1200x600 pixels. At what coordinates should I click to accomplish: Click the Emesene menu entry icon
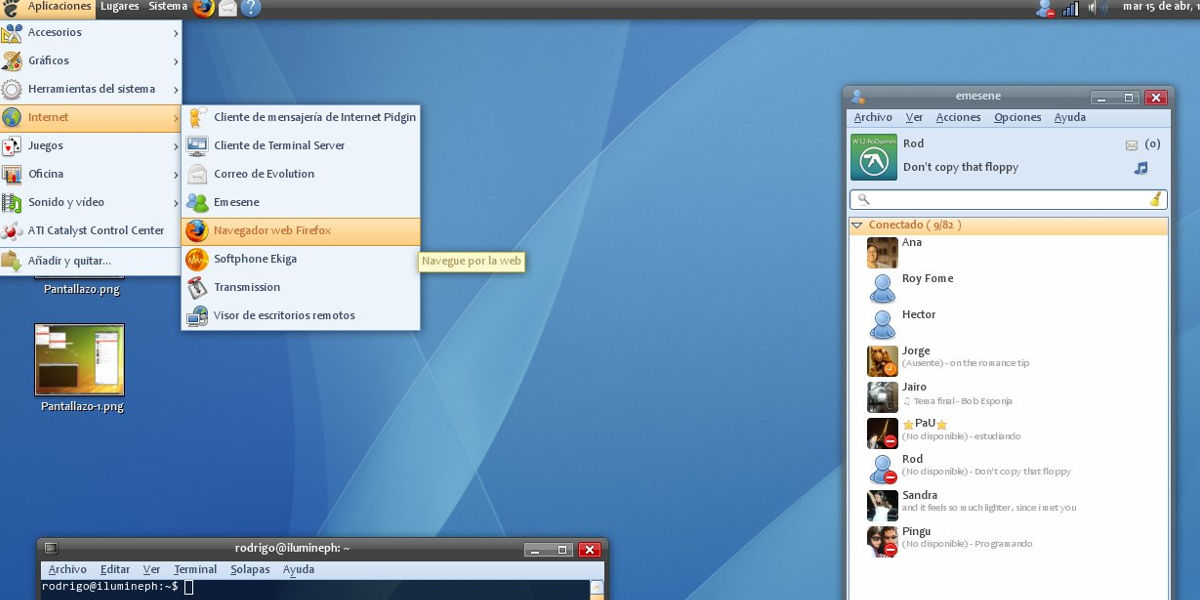click(x=197, y=202)
